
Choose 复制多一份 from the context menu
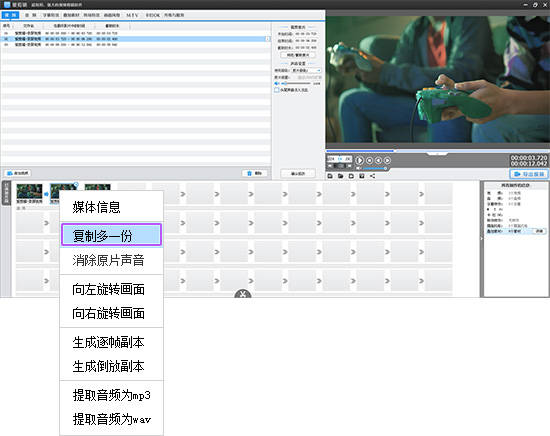111,235
